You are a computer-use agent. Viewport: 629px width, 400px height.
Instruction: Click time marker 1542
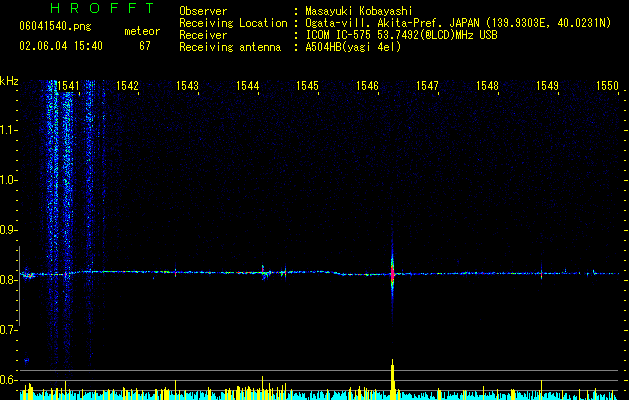(127, 86)
